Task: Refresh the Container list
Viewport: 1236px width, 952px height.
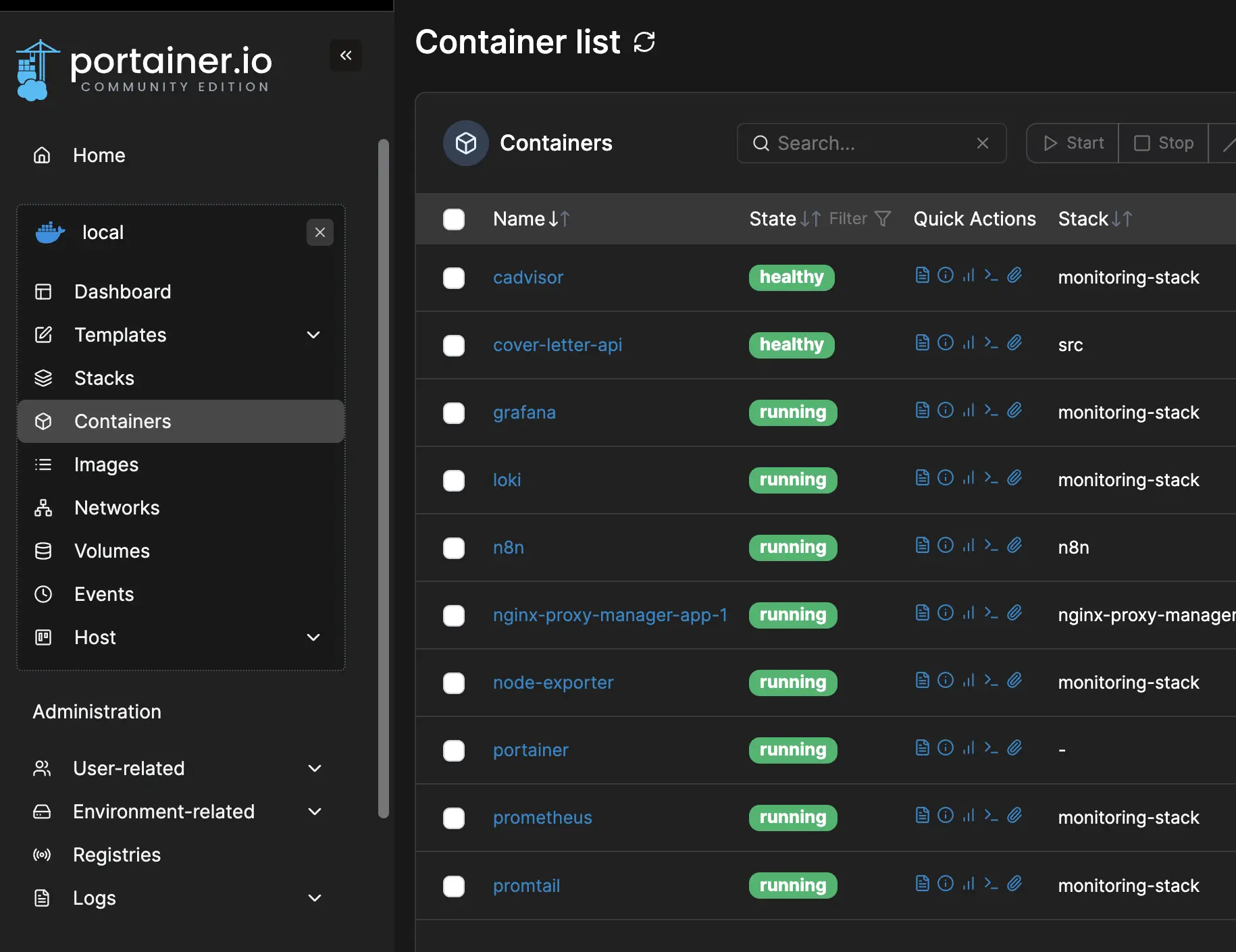Action: coord(645,42)
